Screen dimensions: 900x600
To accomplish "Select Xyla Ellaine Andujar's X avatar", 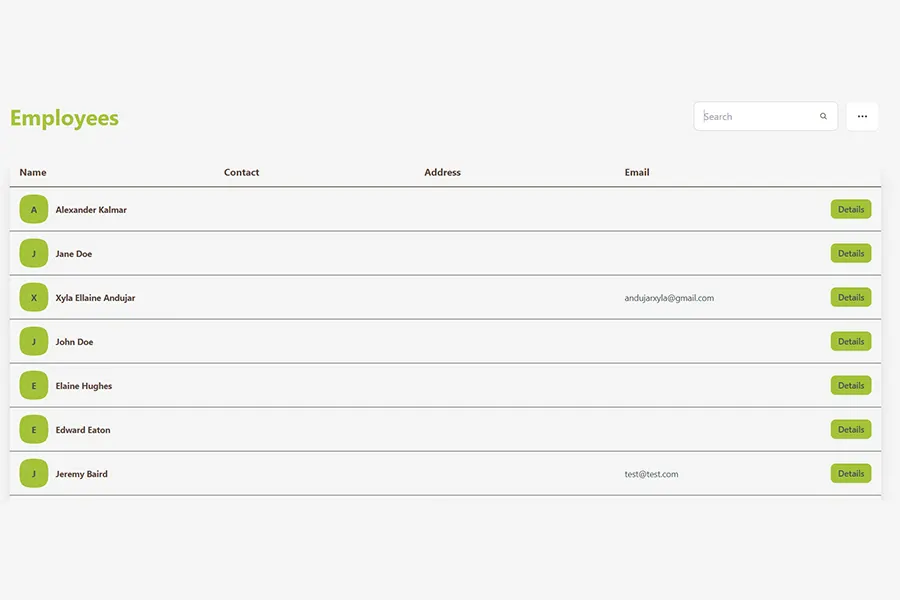I will [34, 298].
